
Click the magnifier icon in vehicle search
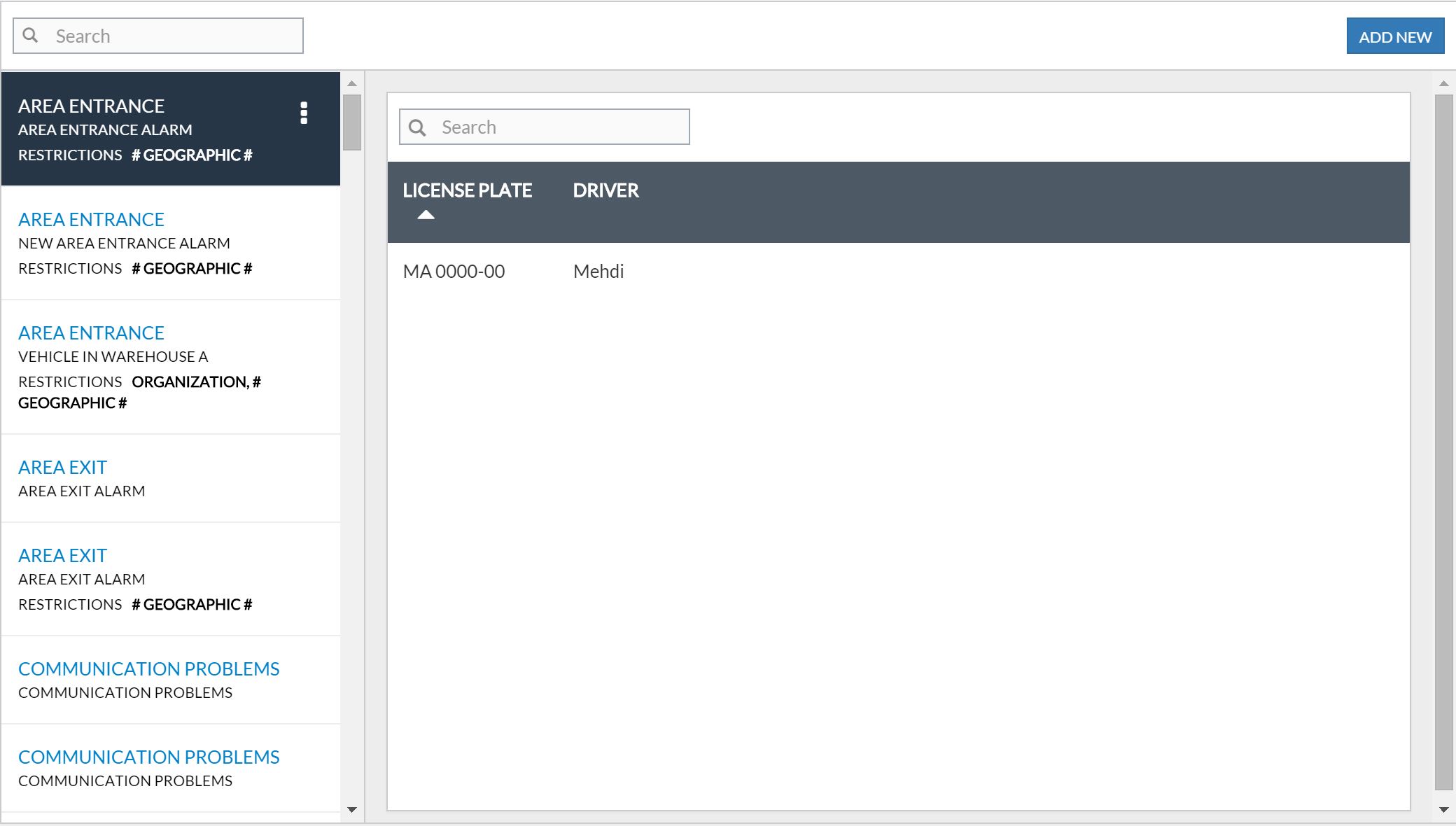point(417,127)
